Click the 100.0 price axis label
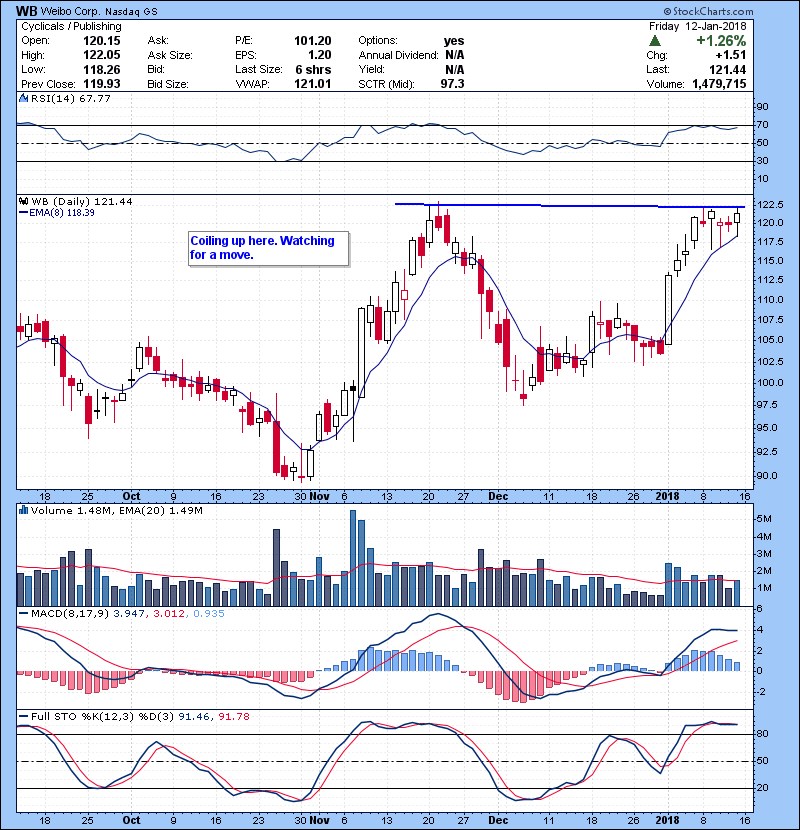Viewport: 800px width, 830px height. (x=770, y=383)
